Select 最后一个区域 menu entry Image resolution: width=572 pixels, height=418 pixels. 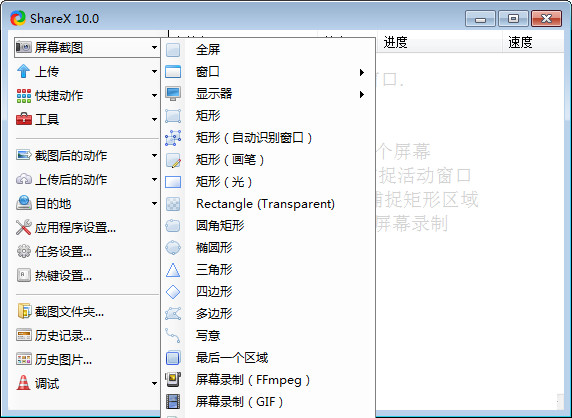click(268, 357)
